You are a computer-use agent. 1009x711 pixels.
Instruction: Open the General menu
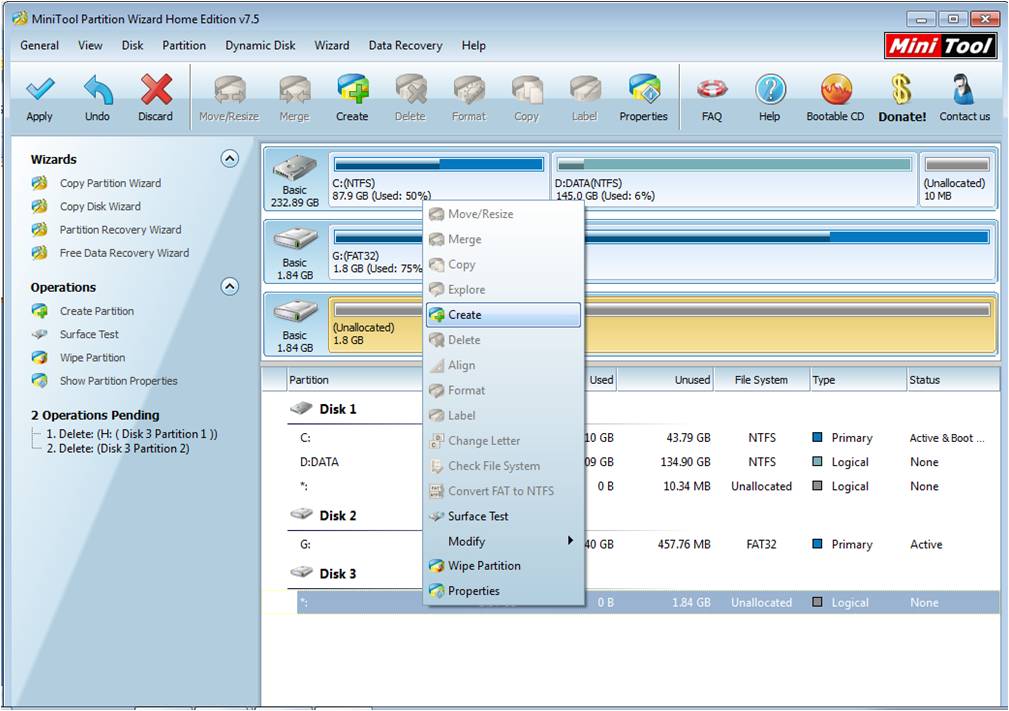[x=39, y=46]
